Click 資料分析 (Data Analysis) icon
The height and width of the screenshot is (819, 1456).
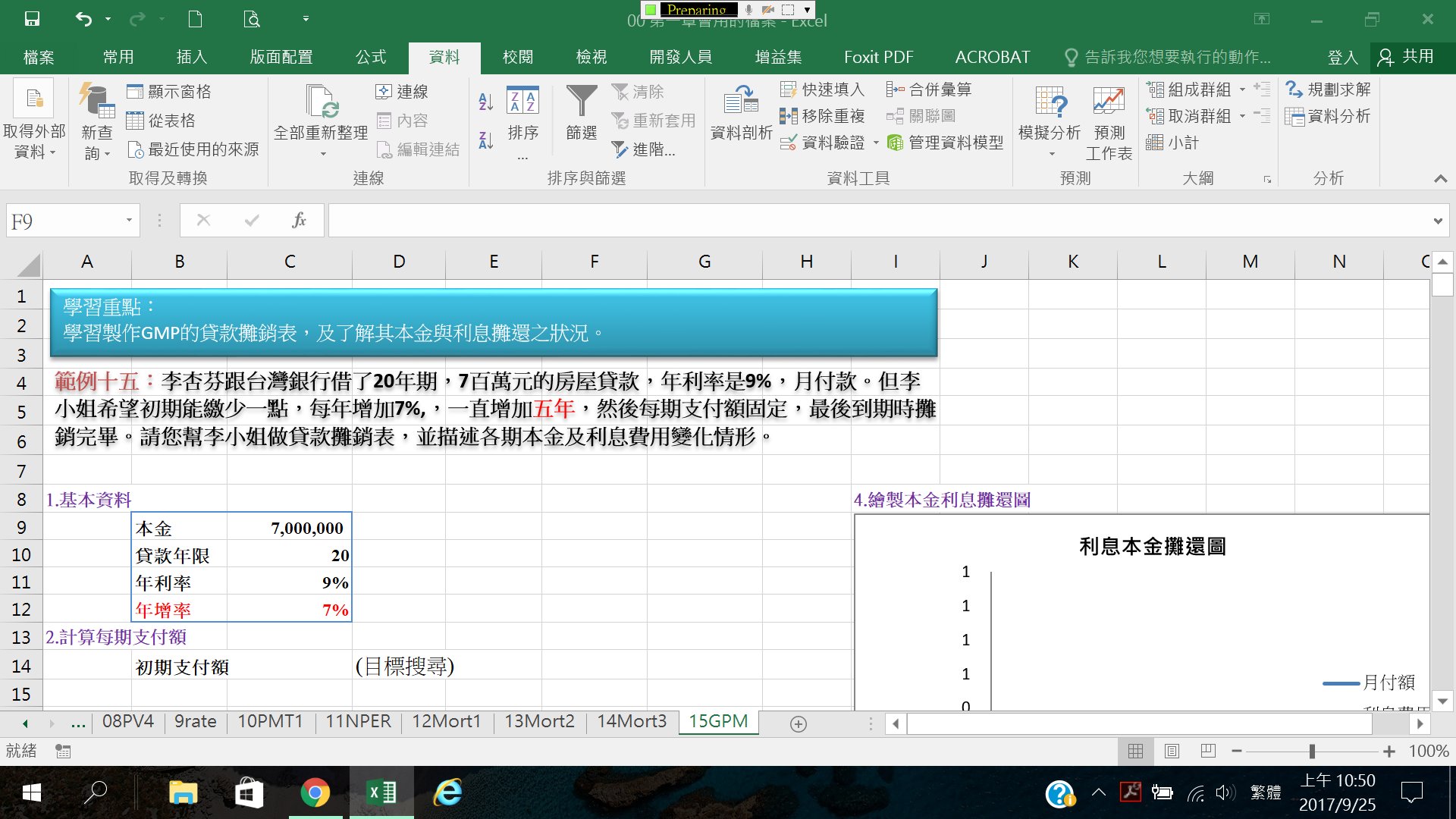pos(1294,116)
